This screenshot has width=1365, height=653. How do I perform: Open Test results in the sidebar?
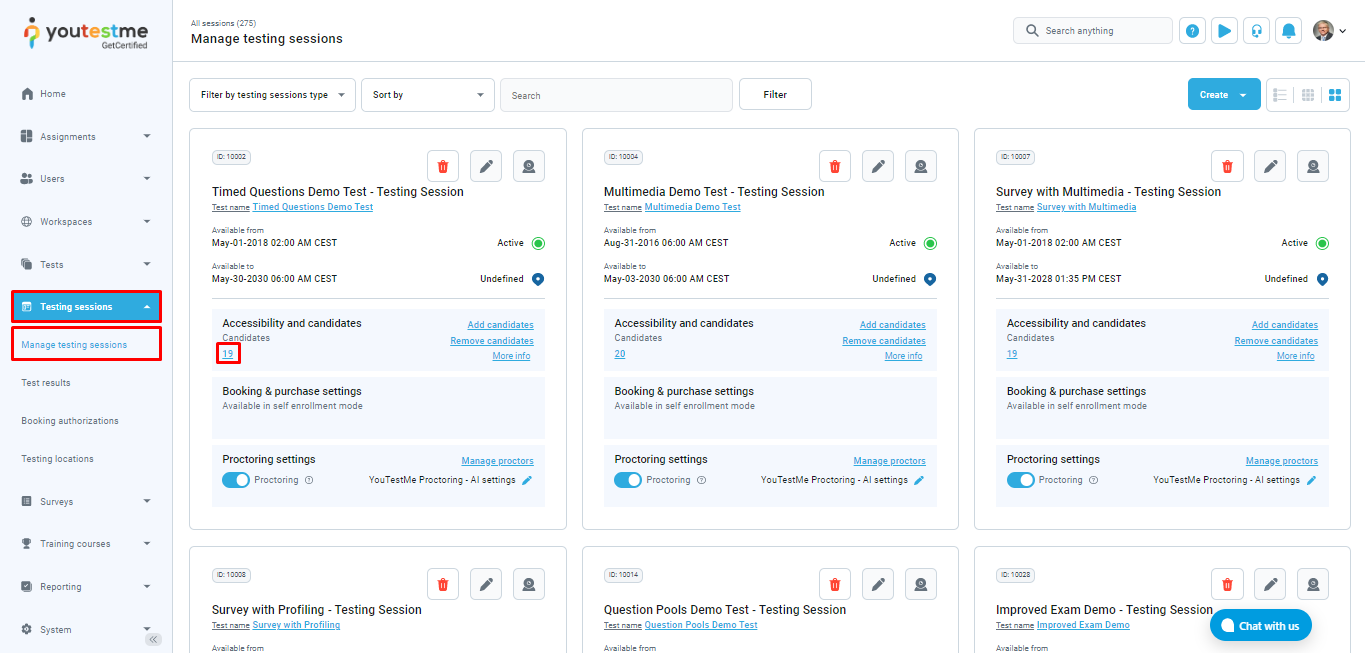[x=46, y=383]
